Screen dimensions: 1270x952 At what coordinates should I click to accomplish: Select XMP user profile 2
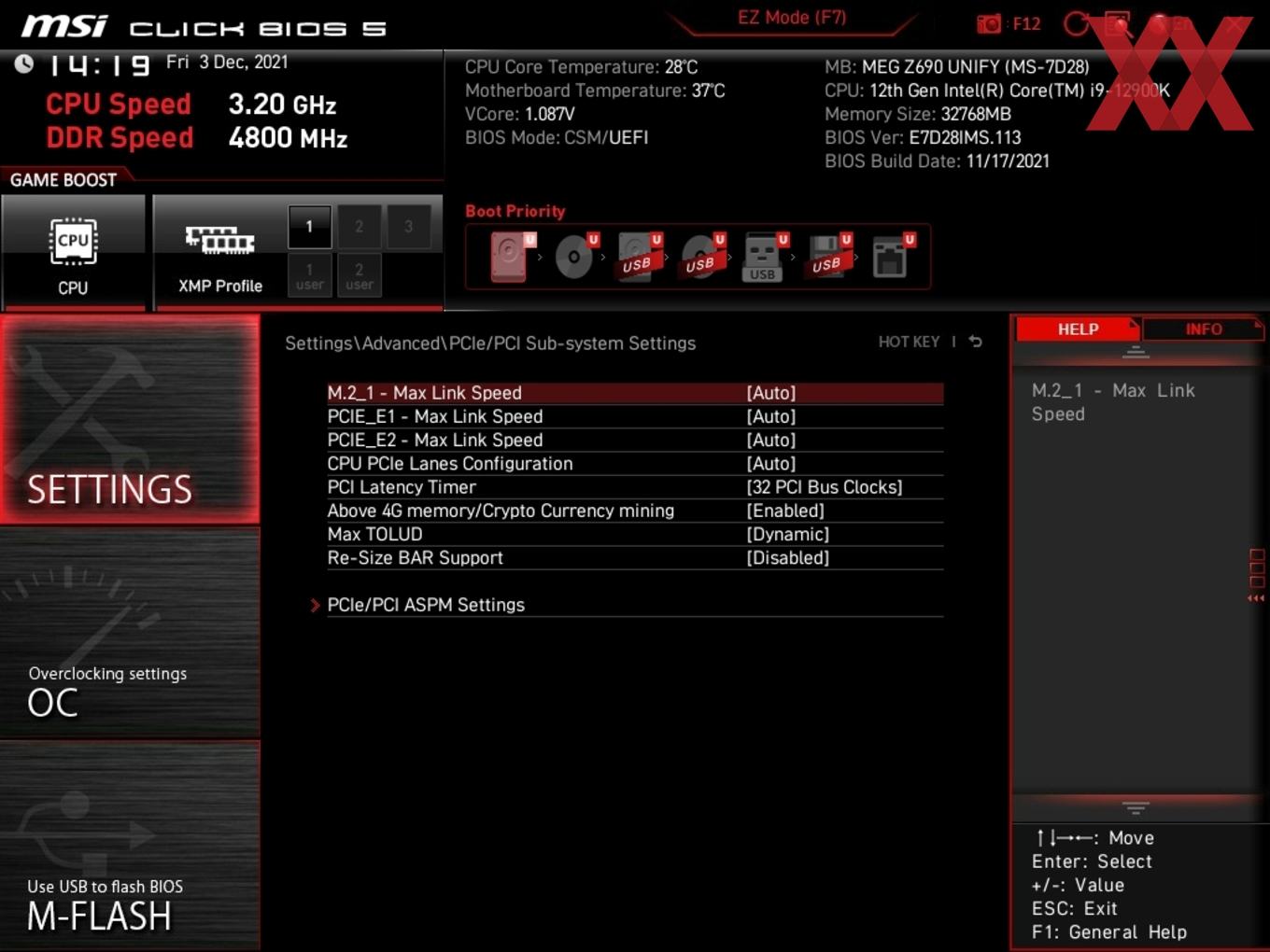(x=359, y=275)
